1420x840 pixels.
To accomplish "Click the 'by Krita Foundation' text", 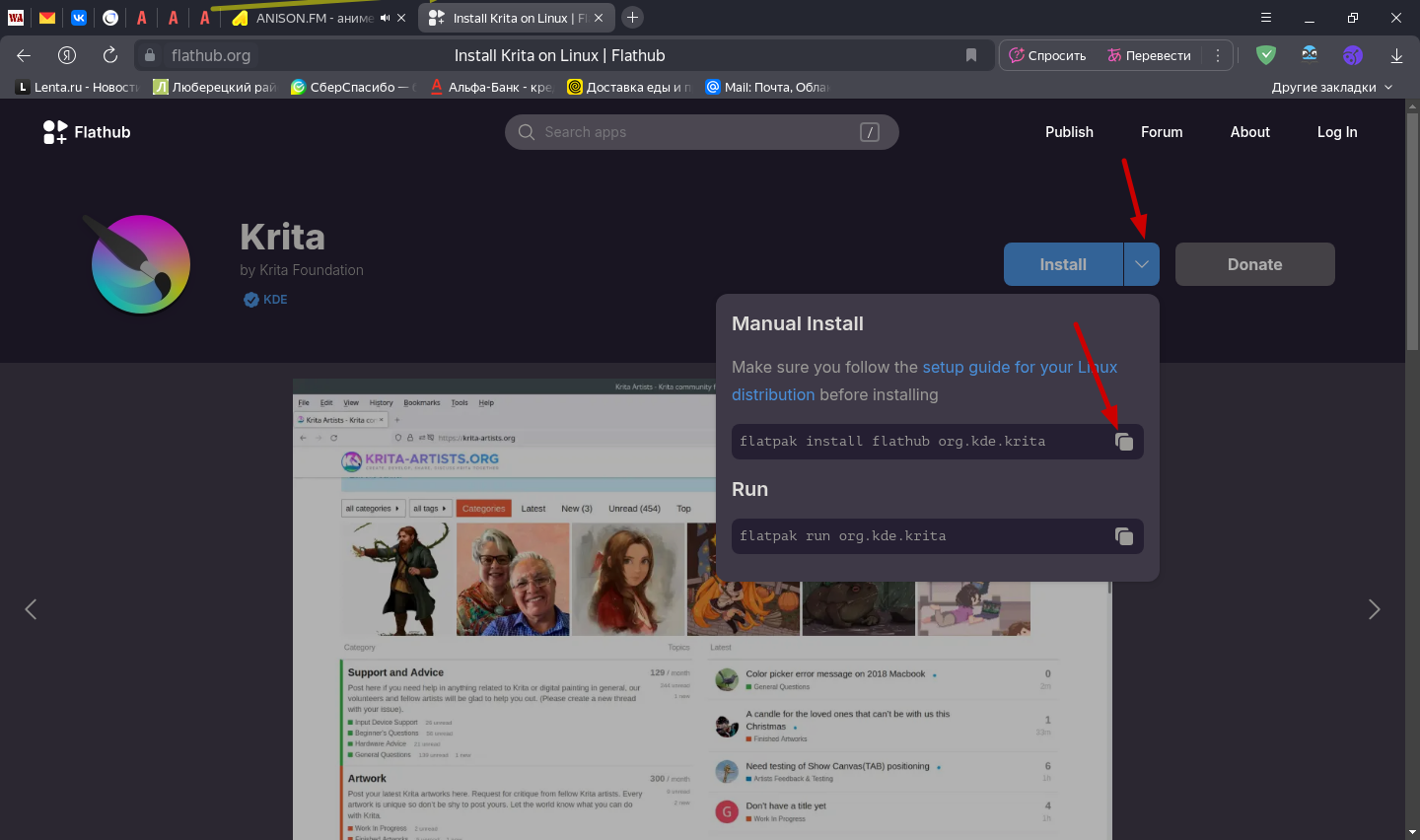I will tap(302, 270).
